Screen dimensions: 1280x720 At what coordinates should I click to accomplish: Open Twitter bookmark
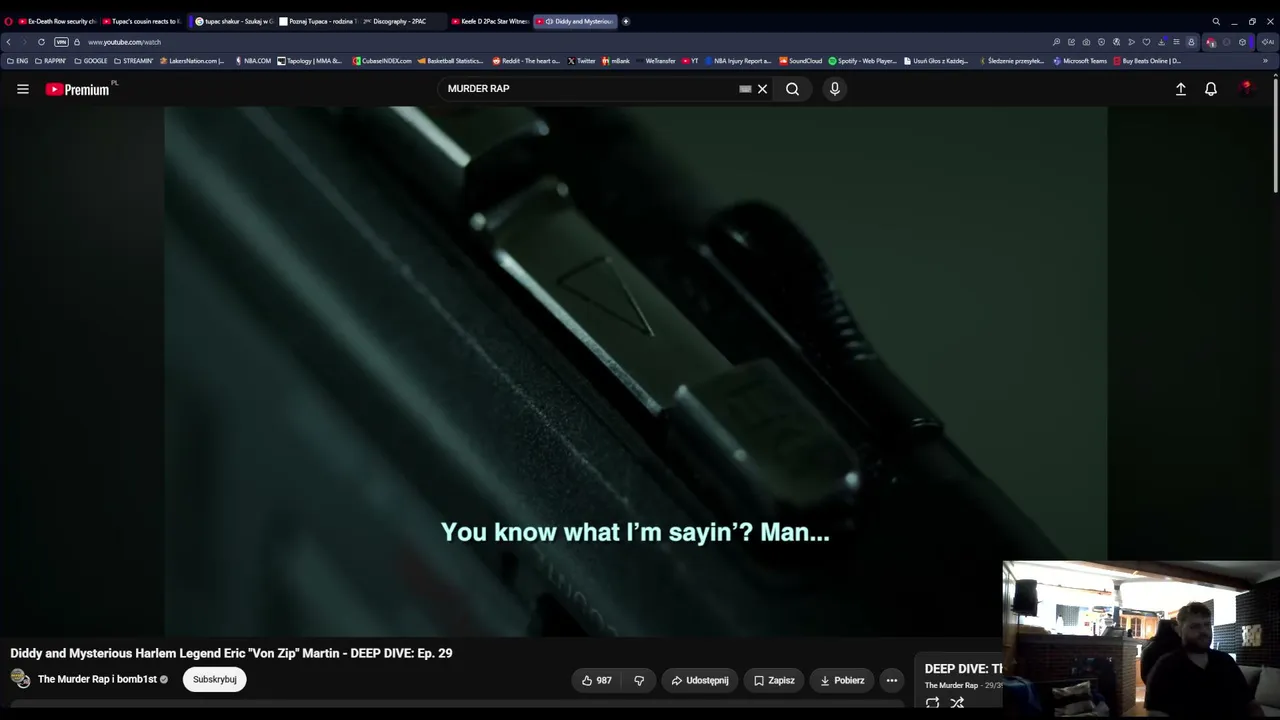[x=582, y=61]
